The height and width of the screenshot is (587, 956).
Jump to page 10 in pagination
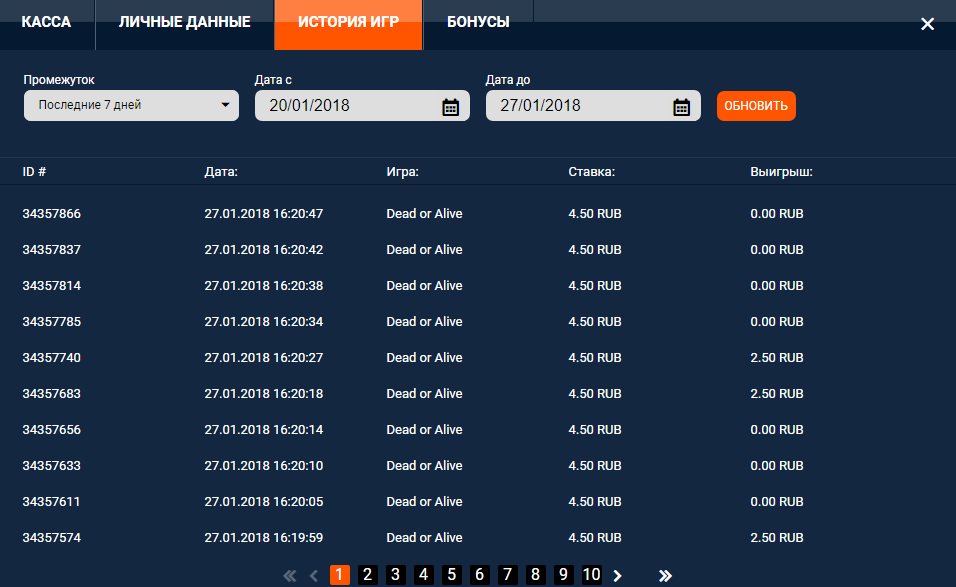click(591, 574)
